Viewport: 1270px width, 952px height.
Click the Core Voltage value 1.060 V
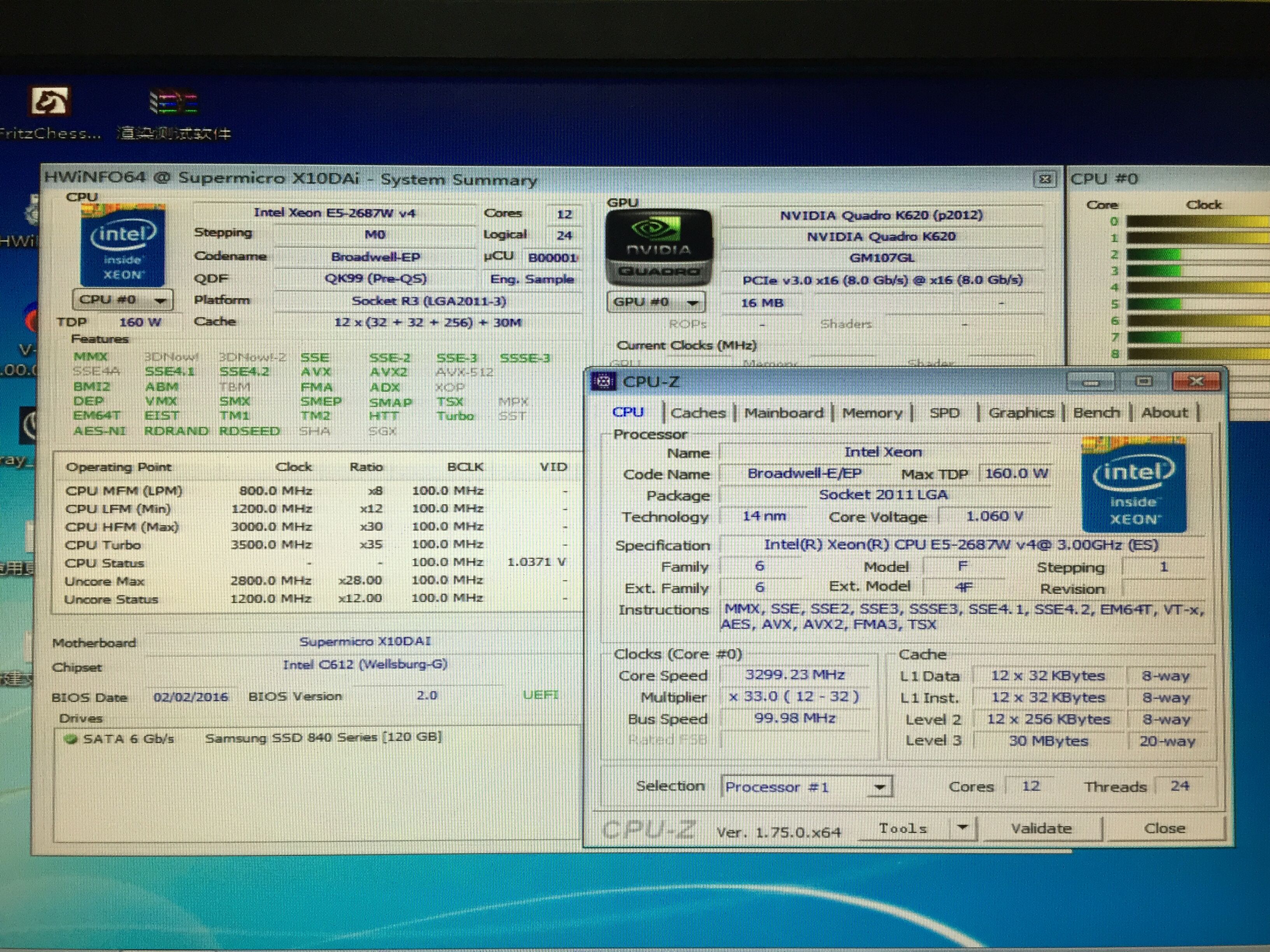point(995,516)
